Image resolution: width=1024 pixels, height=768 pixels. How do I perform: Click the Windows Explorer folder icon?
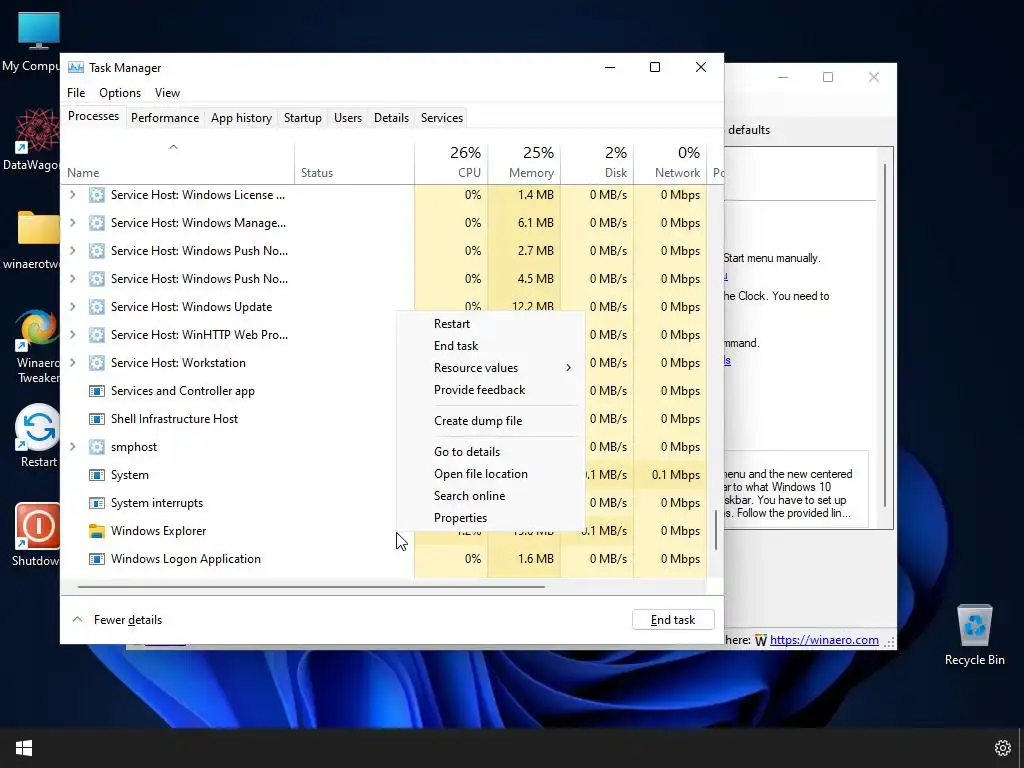(97, 531)
